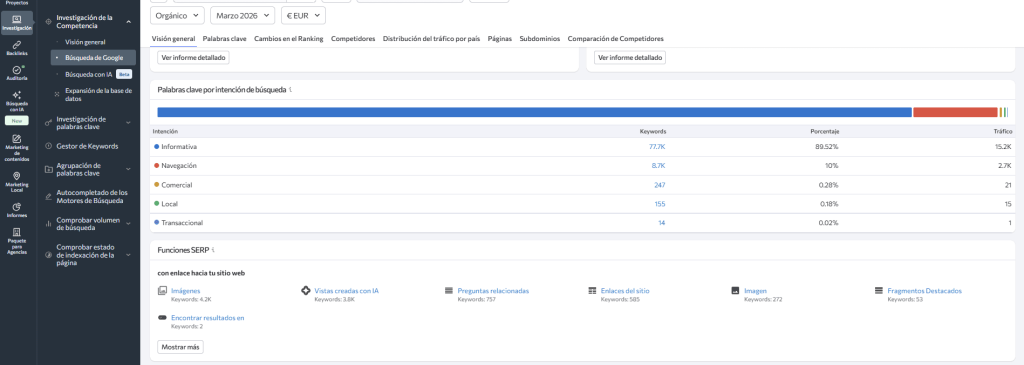Click blue Informativa segment of intent bar
This screenshot has height=365, width=1024.
pos(534,112)
